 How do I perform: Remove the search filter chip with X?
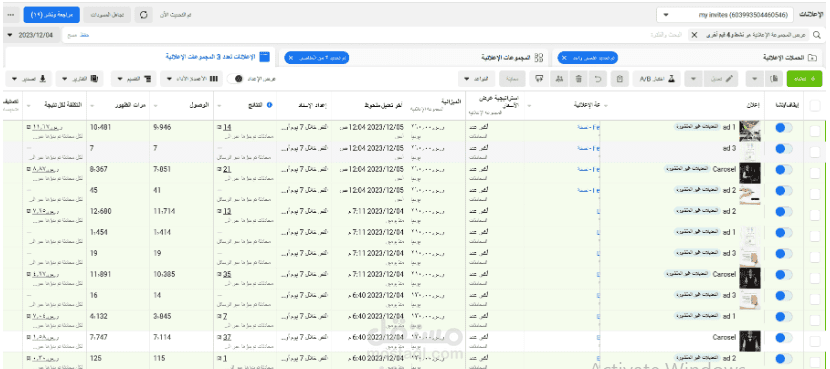tap(693, 35)
